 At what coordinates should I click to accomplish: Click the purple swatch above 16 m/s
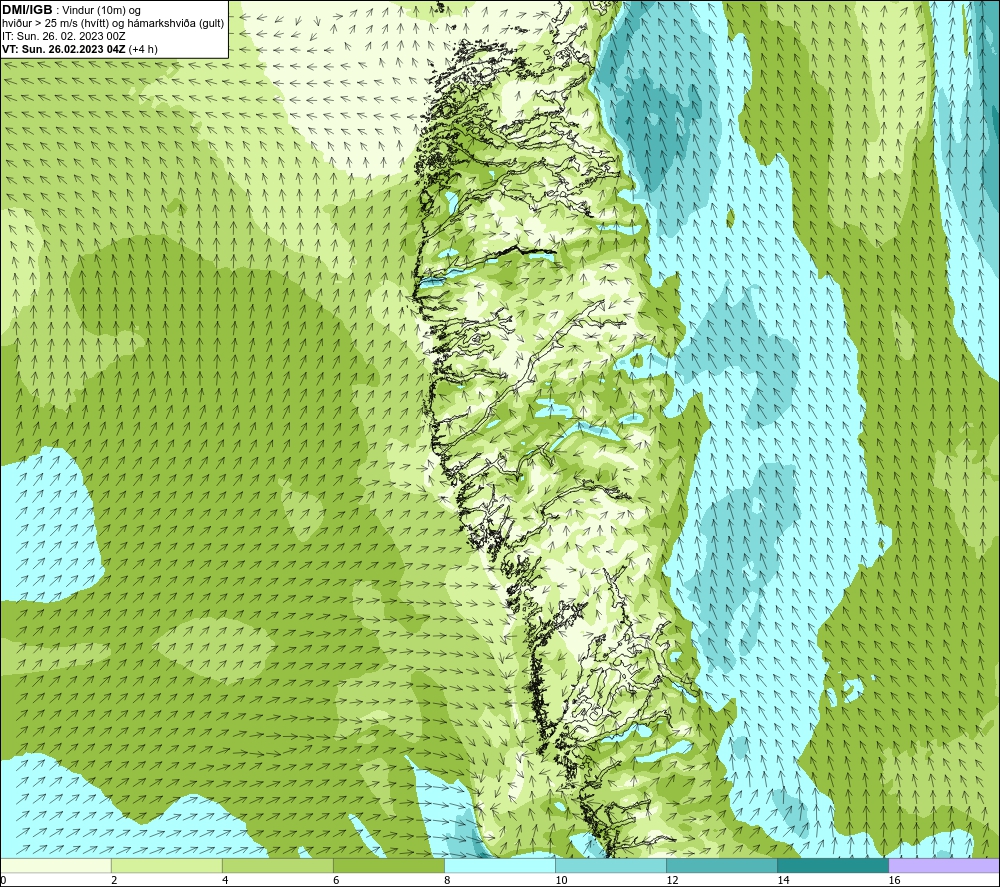pyautogui.click(x=943, y=865)
